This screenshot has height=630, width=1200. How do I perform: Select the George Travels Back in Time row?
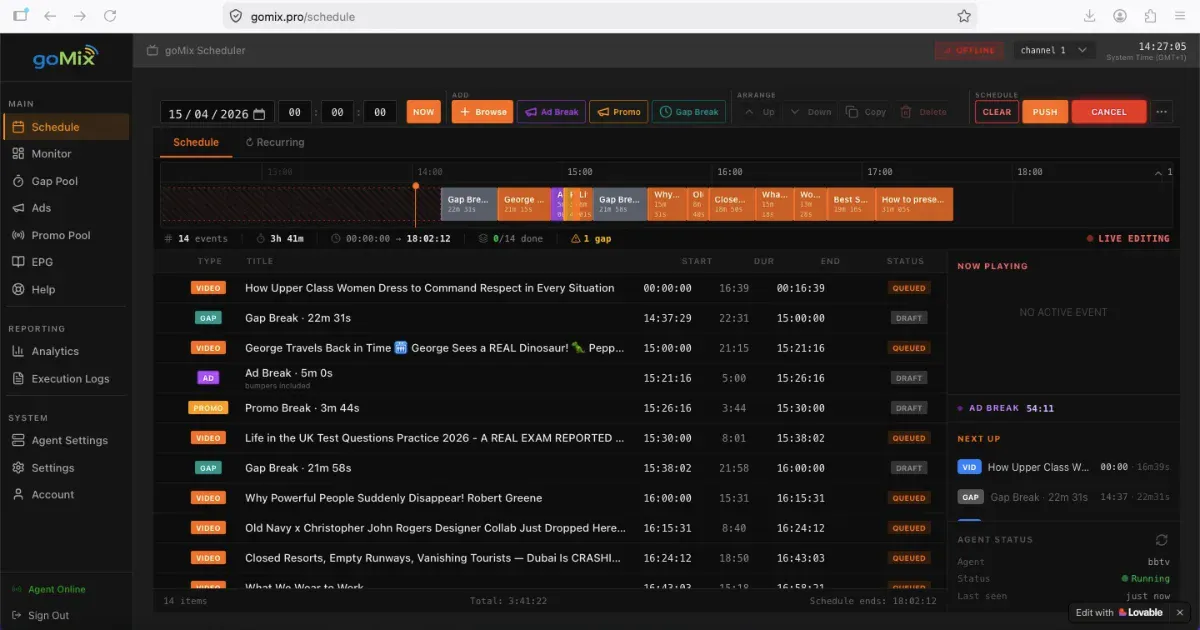[550, 348]
